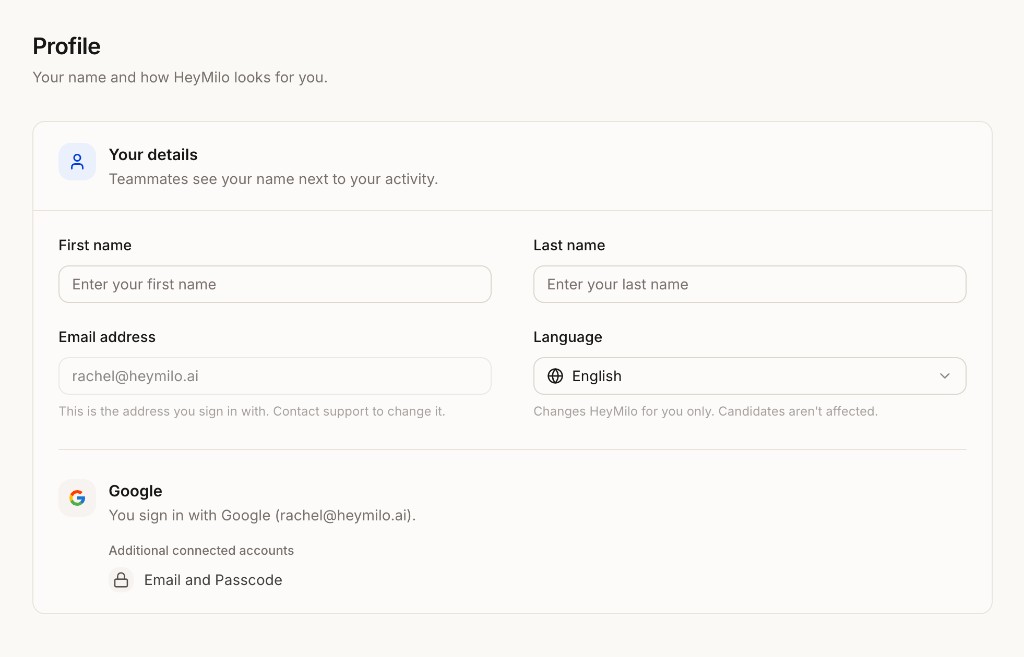Click the Email address label
The image size is (1024, 657).
coord(107,337)
